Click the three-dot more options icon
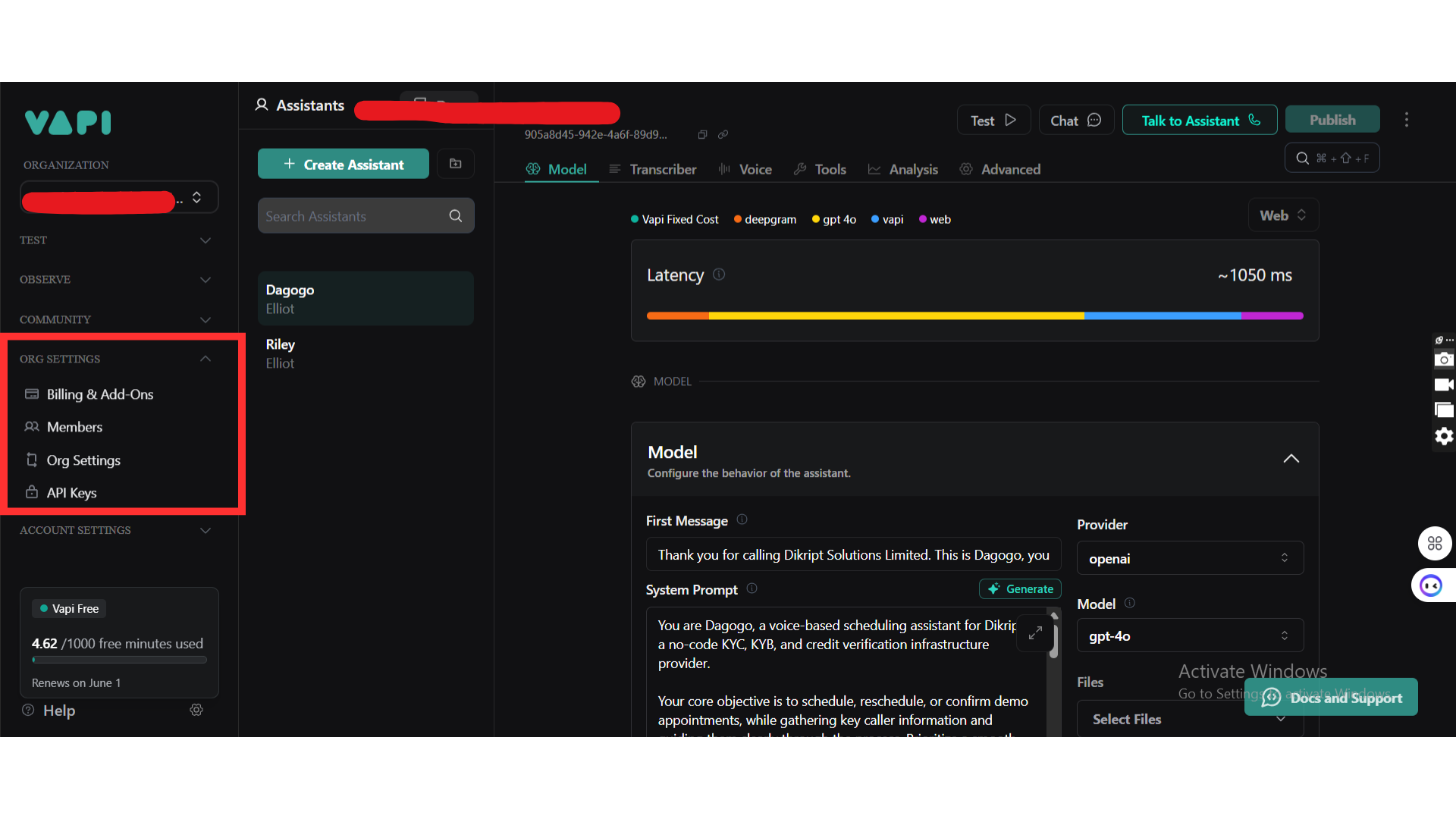Viewport: 1456px width, 819px height. 1406,120
